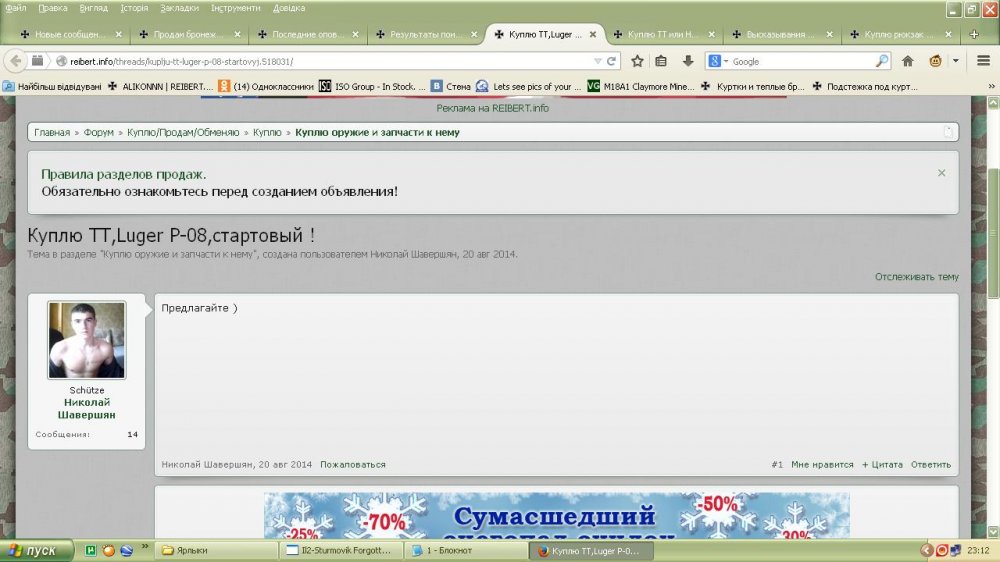Click 'Пожаловаться' report link
The height and width of the screenshot is (562, 1000).
tap(353, 464)
